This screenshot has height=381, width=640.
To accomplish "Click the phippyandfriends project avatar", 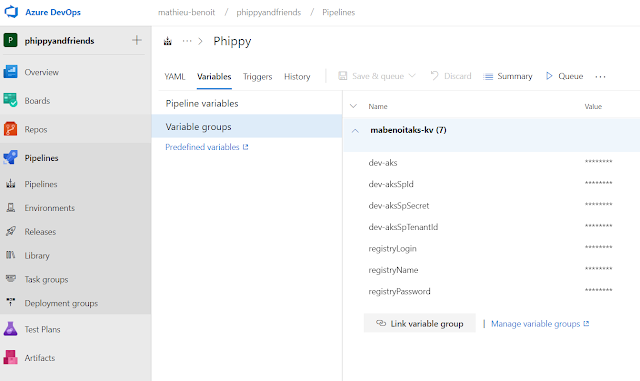I will tap(10, 40).
